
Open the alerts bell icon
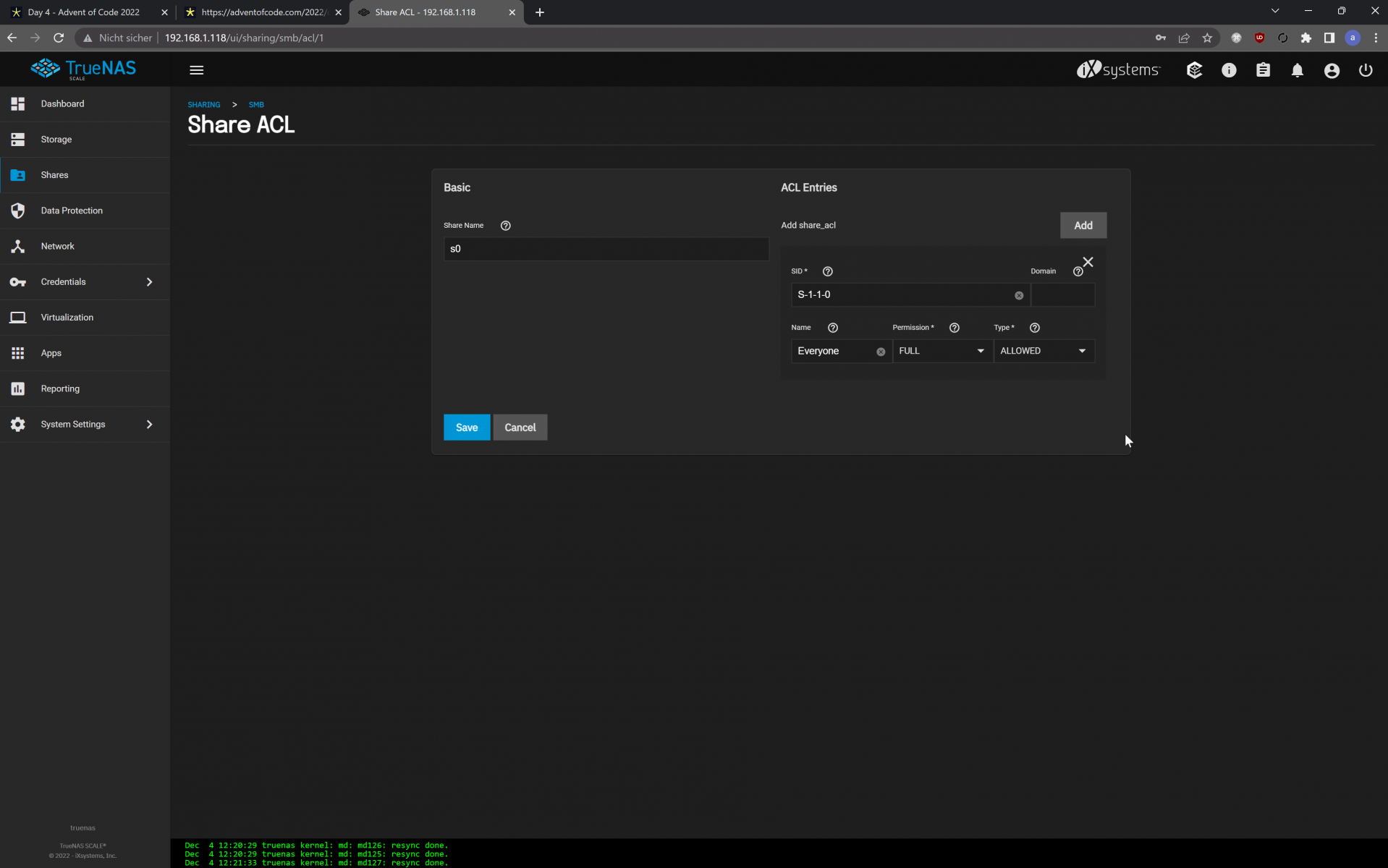1297,70
